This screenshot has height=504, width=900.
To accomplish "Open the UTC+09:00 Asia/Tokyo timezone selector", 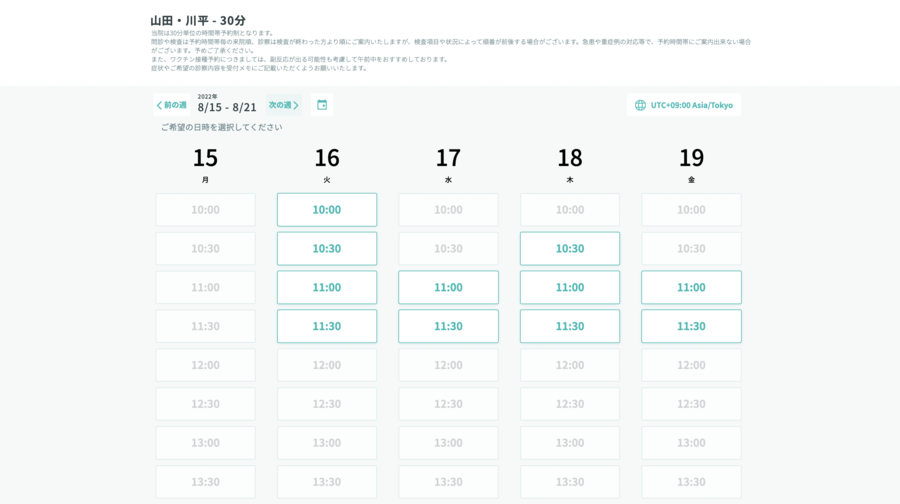I will (691, 105).
